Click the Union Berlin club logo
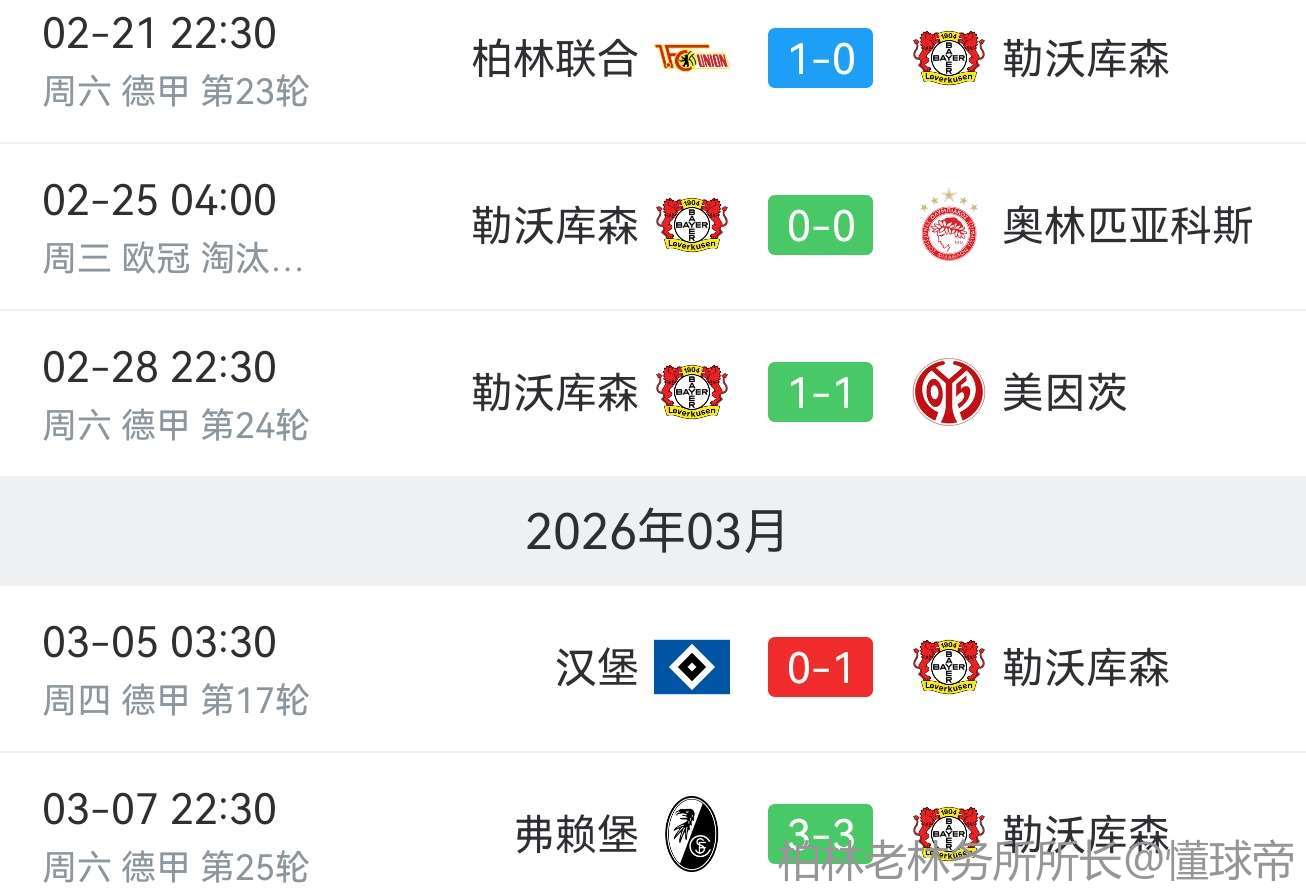This screenshot has width=1306, height=896. click(x=692, y=59)
